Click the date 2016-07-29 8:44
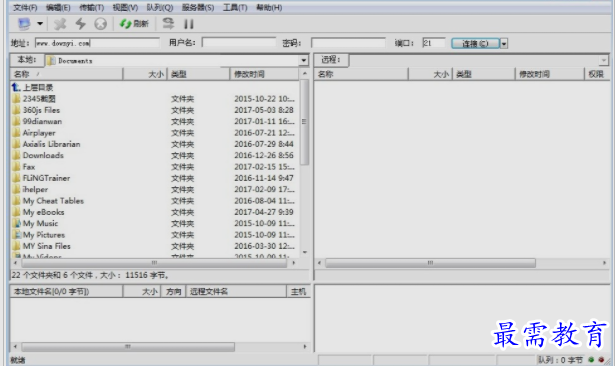Viewport: 615px width, 366px height. (x=264, y=144)
